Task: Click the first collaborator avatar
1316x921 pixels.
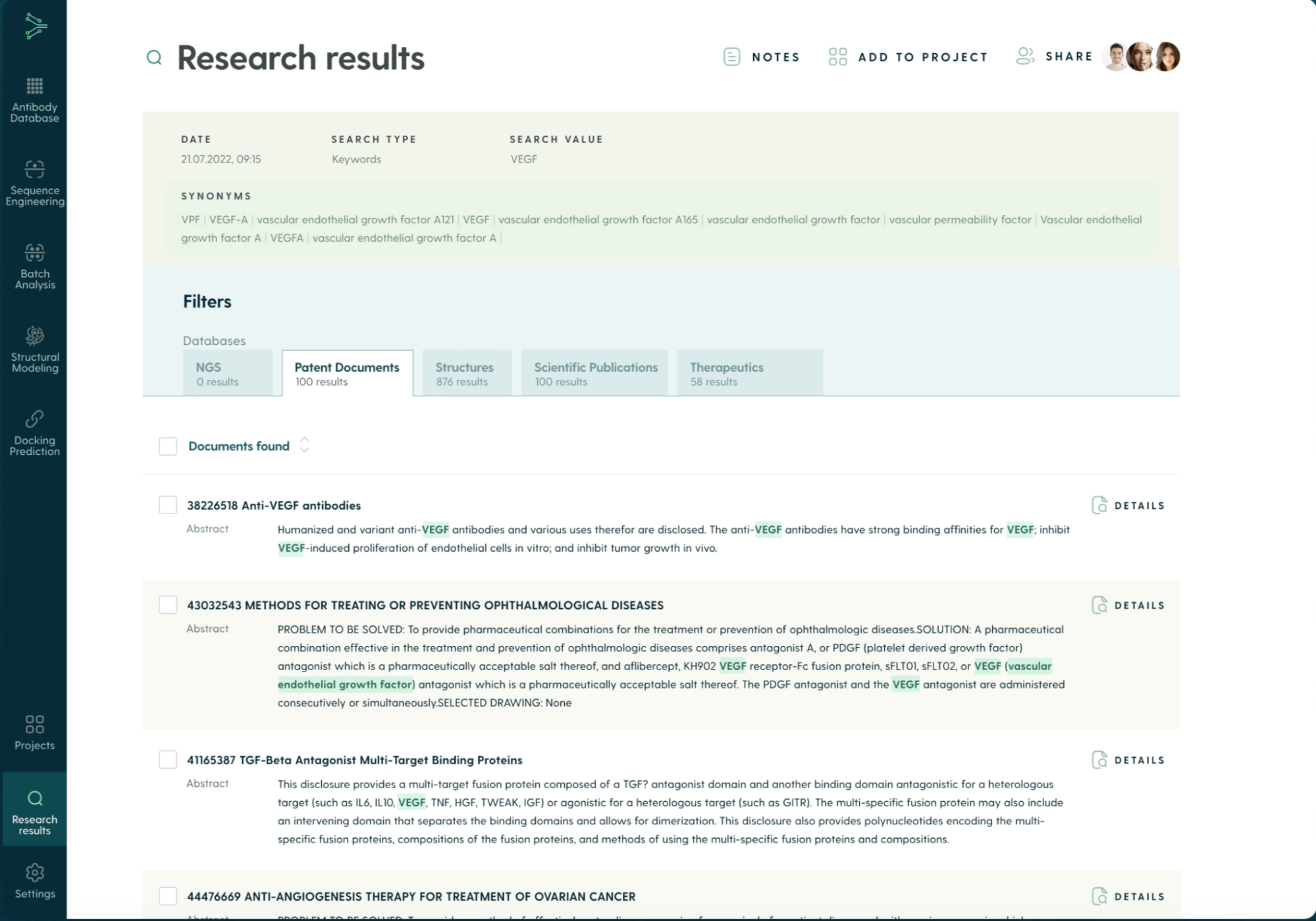Action: tap(1115, 57)
